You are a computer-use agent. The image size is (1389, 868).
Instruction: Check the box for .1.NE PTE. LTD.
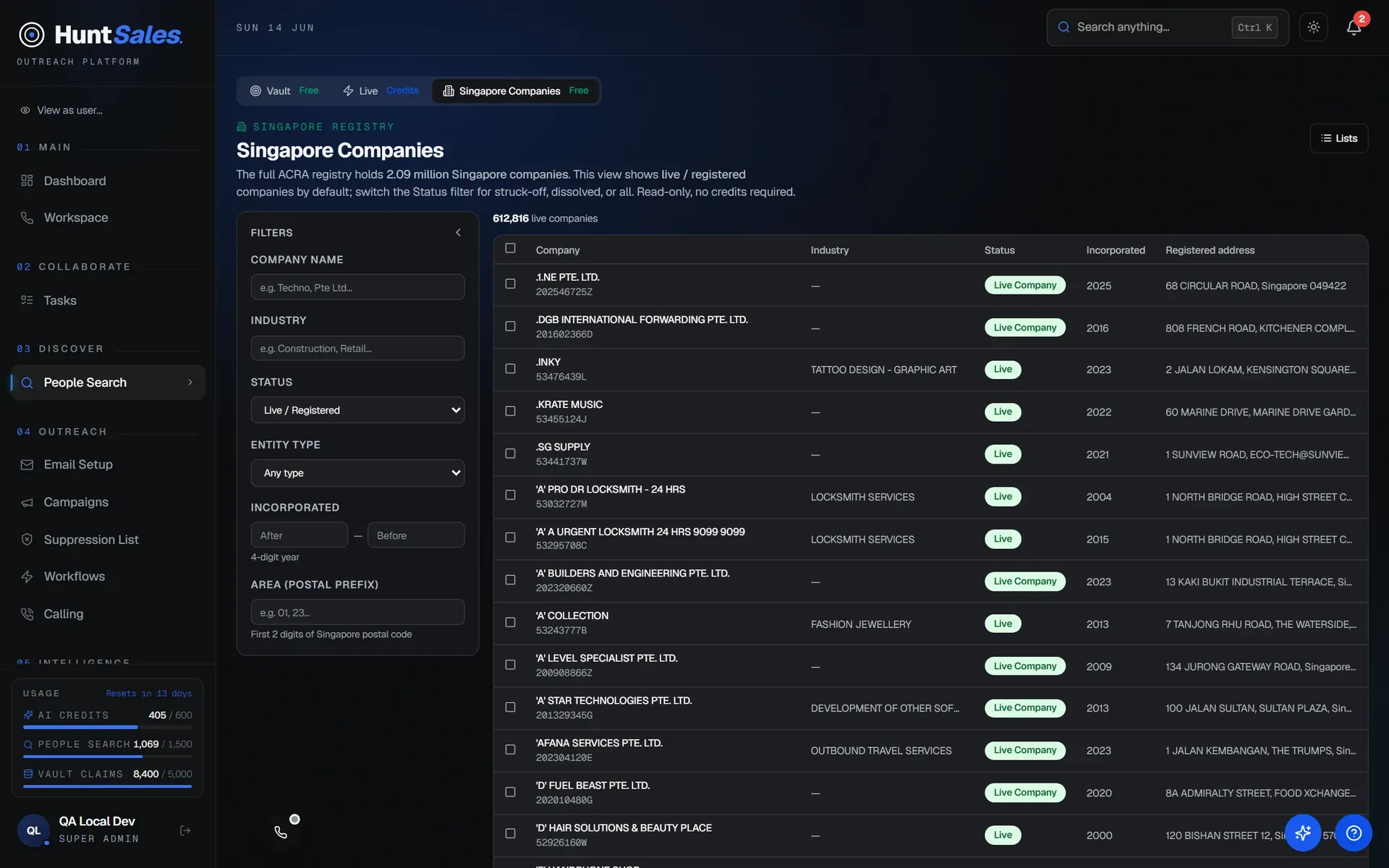pyautogui.click(x=510, y=284)
